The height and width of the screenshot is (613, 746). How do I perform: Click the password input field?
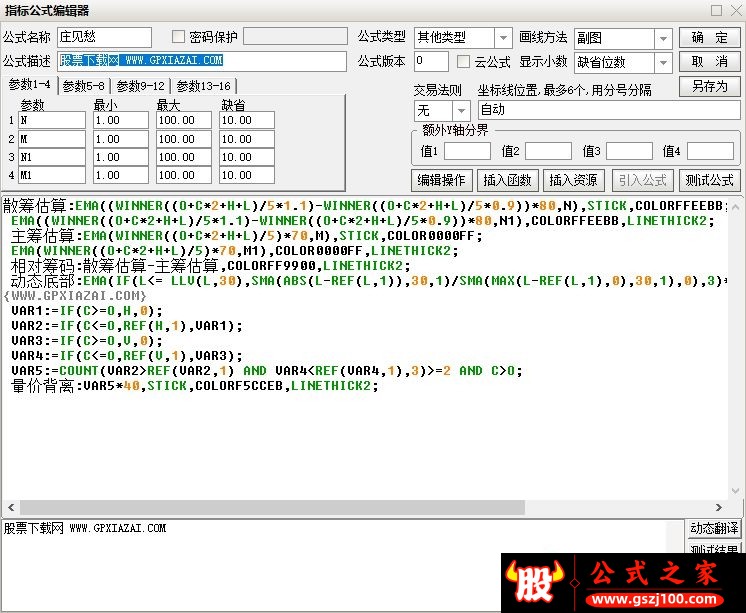coord(295,36)
